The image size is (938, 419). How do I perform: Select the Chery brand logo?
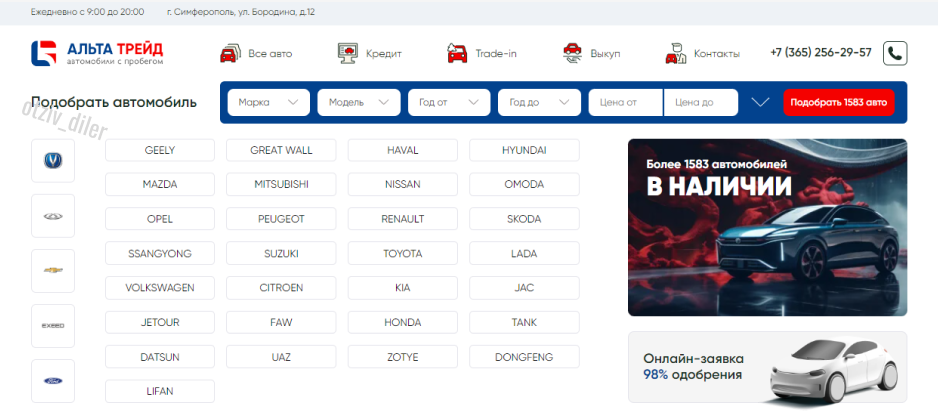(x=53, y=216)
